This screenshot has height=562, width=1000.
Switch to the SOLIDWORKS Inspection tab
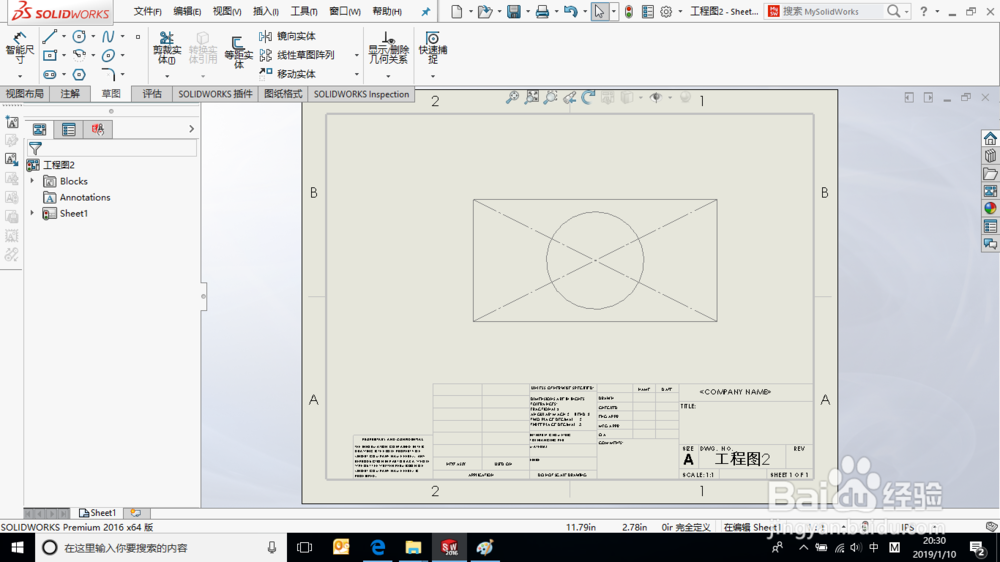(x=361, y=94)
